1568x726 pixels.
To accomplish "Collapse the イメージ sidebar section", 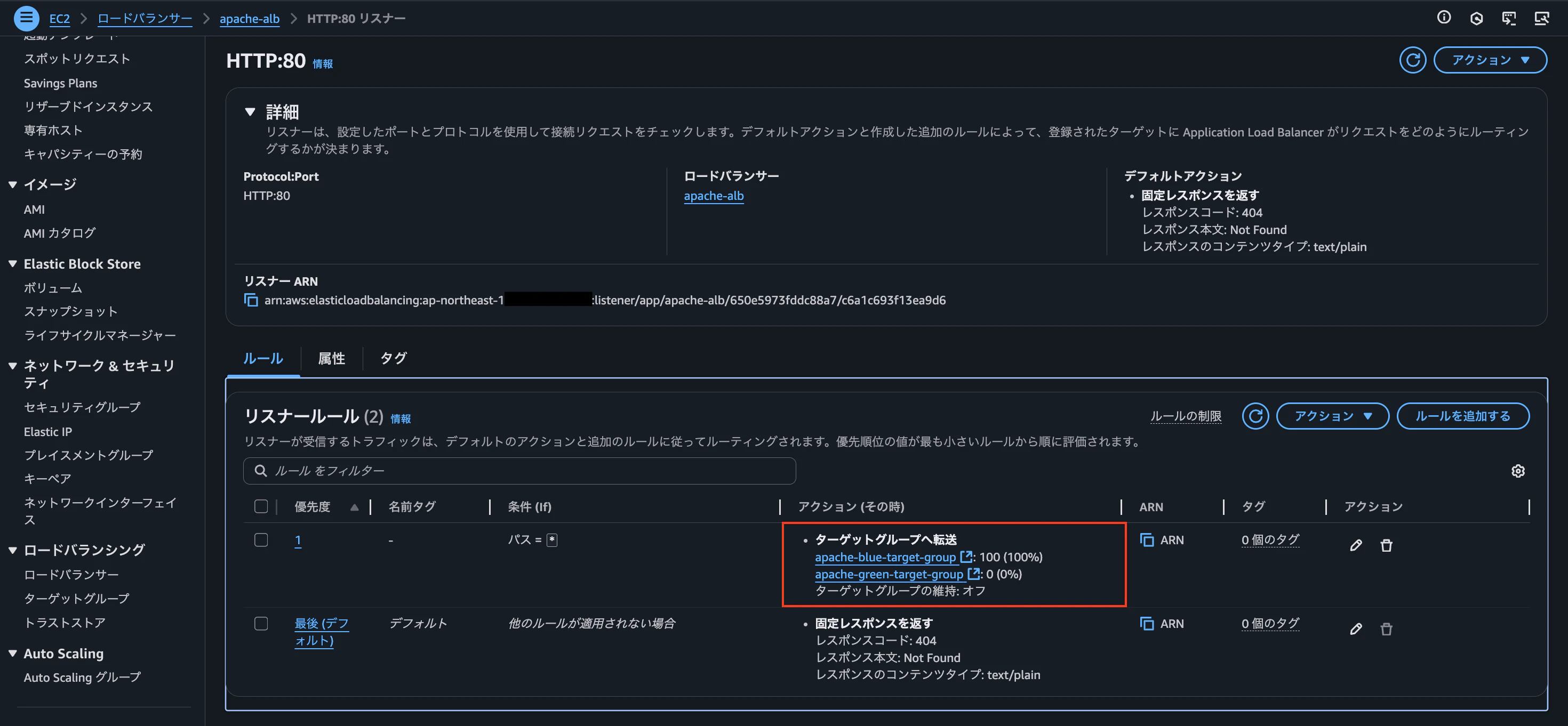I will click(12, 184).
